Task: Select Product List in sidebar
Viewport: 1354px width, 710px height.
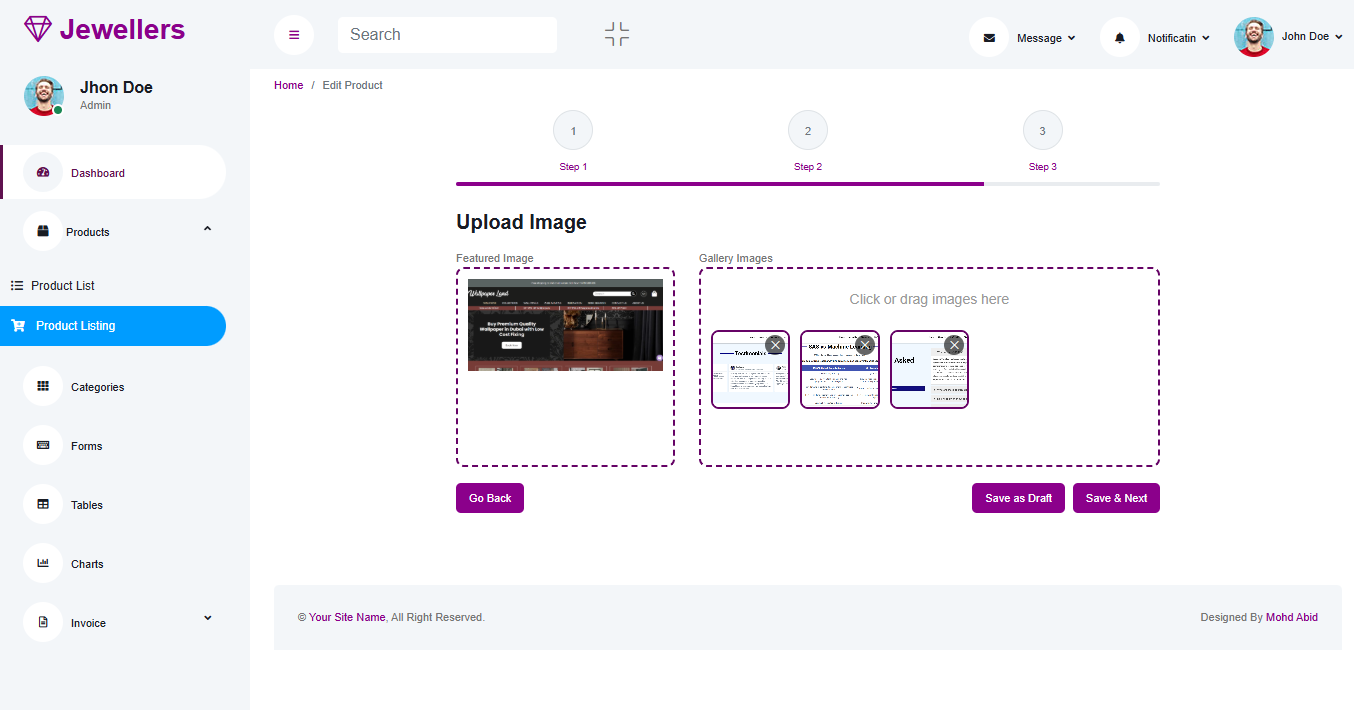Action: pyautogui.click(x=62, y=285)
